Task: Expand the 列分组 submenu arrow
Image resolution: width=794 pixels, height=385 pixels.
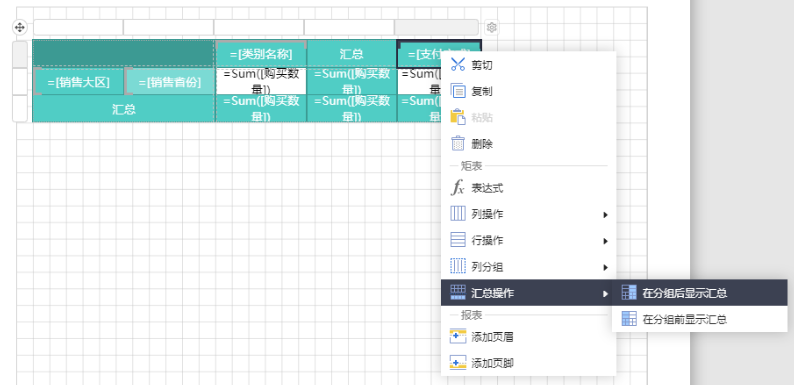Action: [x=605, y=267]
